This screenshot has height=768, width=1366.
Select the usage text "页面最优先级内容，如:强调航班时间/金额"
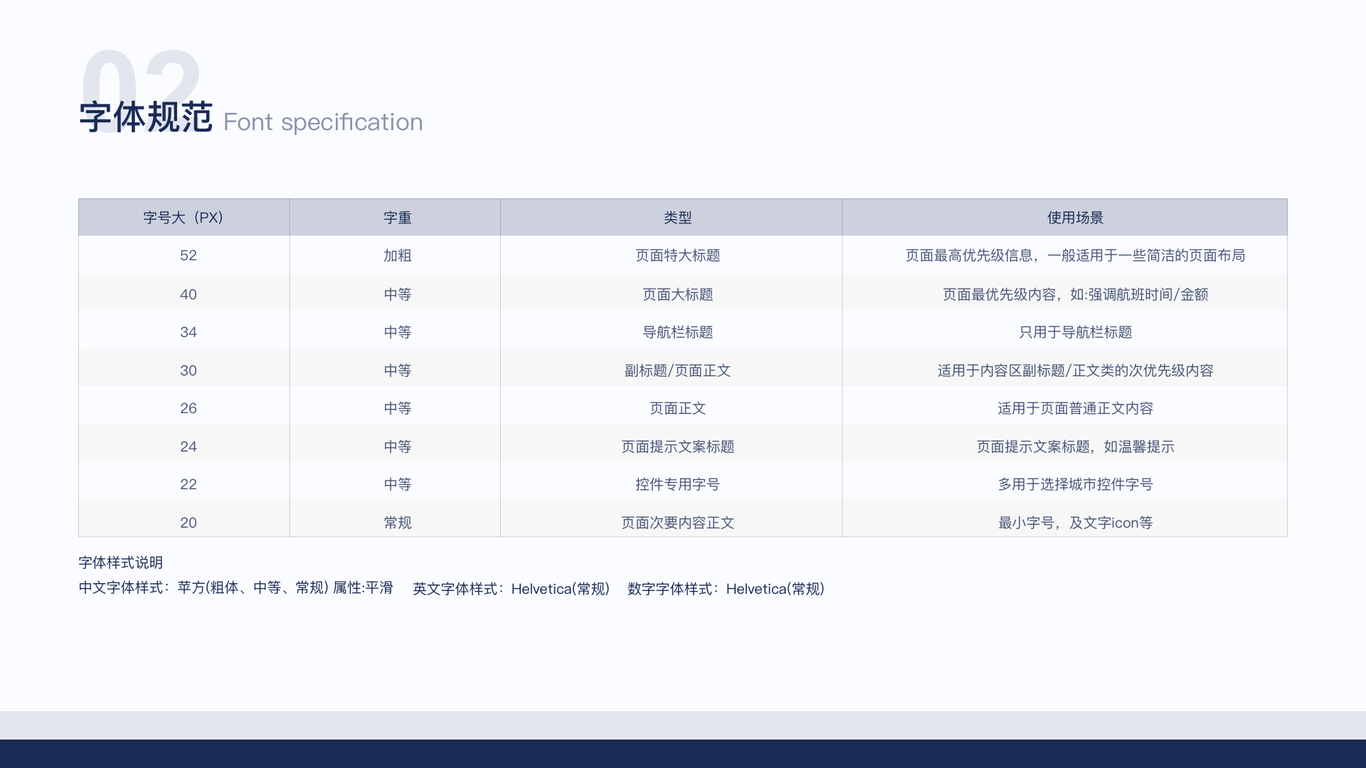click(1076, 294)
